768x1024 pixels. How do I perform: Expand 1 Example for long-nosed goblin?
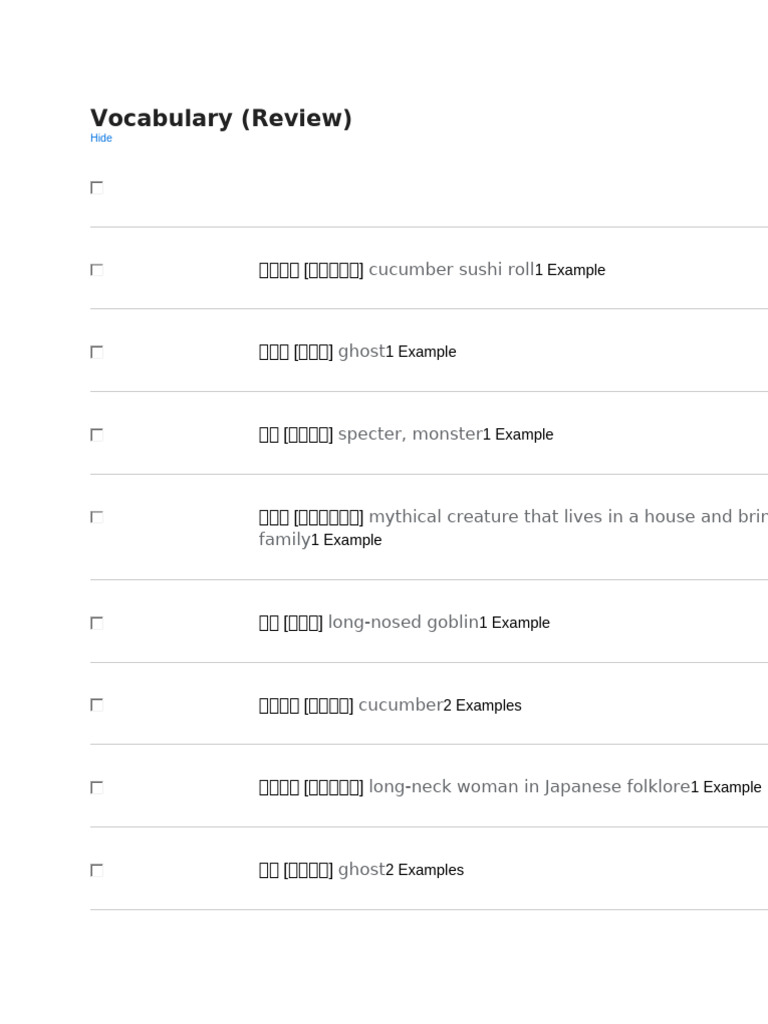click(515, 622)
